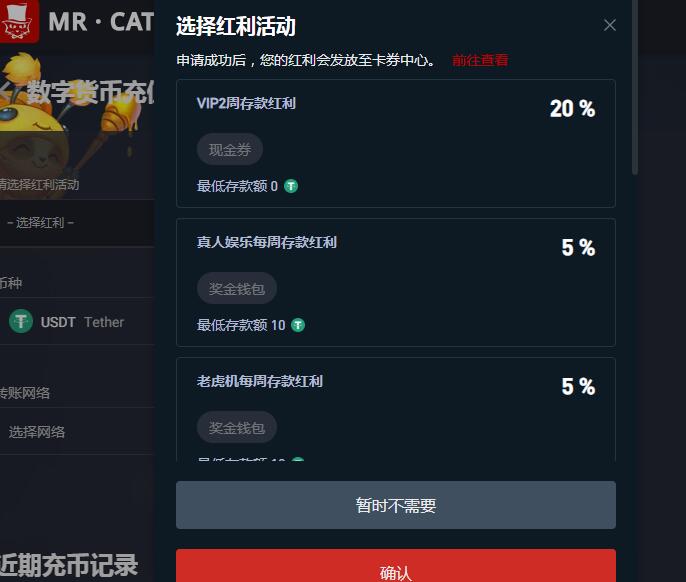Click the 暂时不需要 button
The image size is (686, 582).
pyautogui.click(x=396, y=505)
